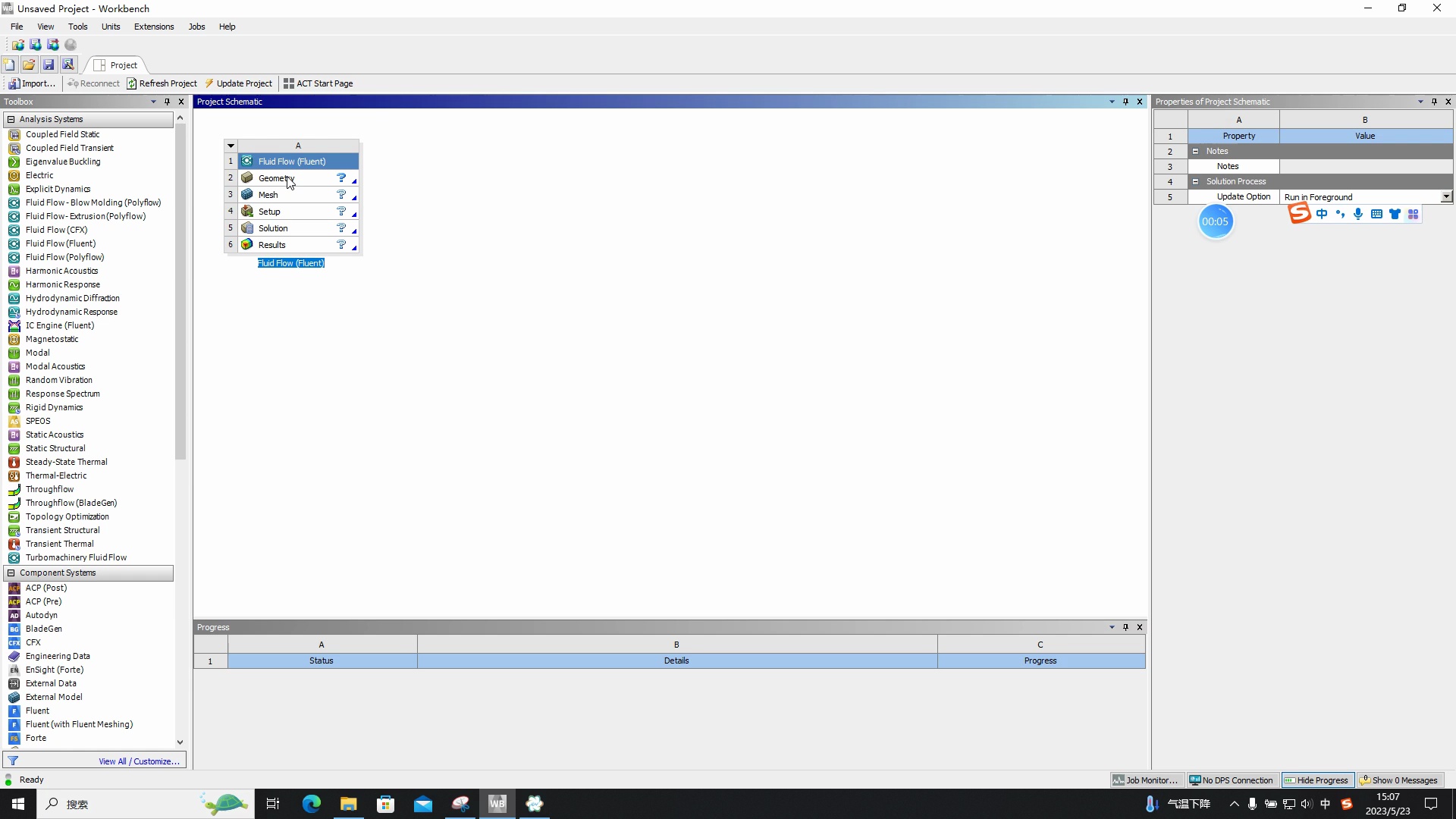Image resolution: width=1456 pixels, height=819 pixels.
Task: Open the Units menu
Action: pos(111,27)
